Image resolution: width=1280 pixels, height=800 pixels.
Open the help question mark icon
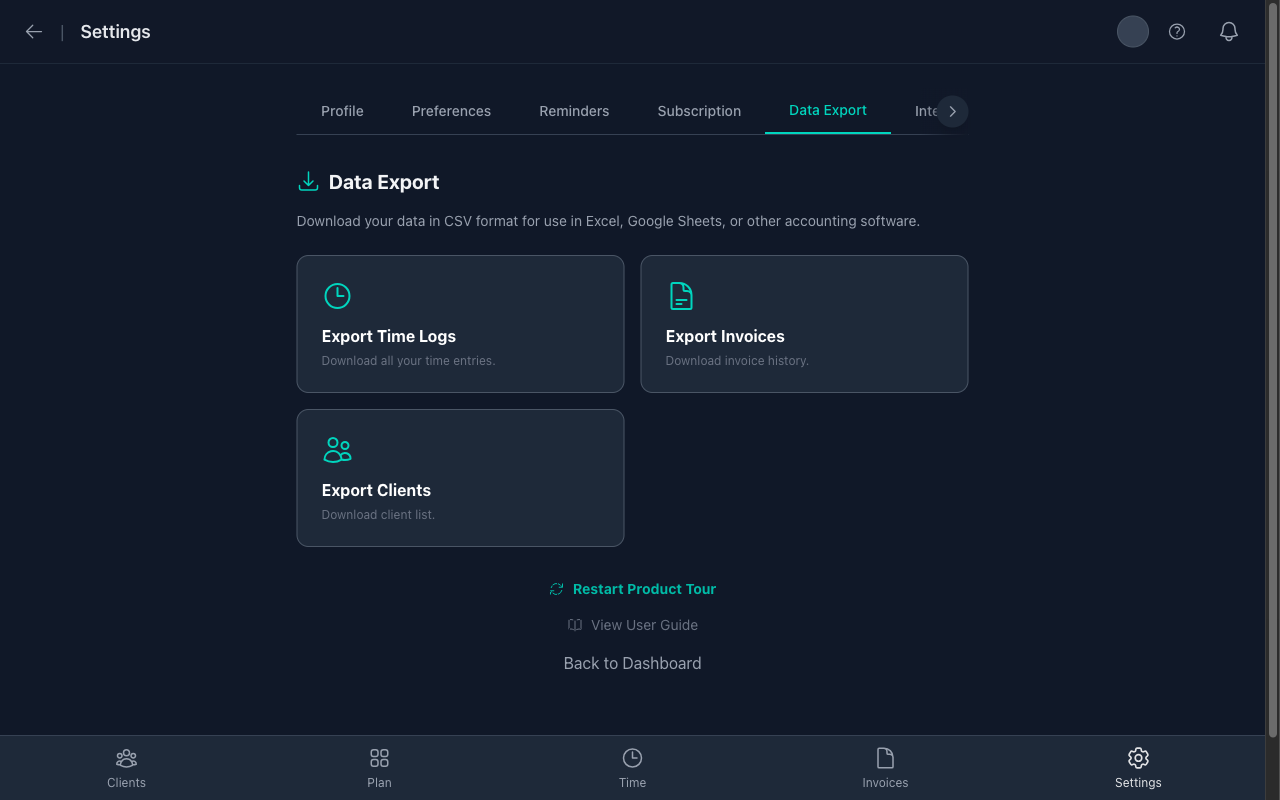[1176, 31]
